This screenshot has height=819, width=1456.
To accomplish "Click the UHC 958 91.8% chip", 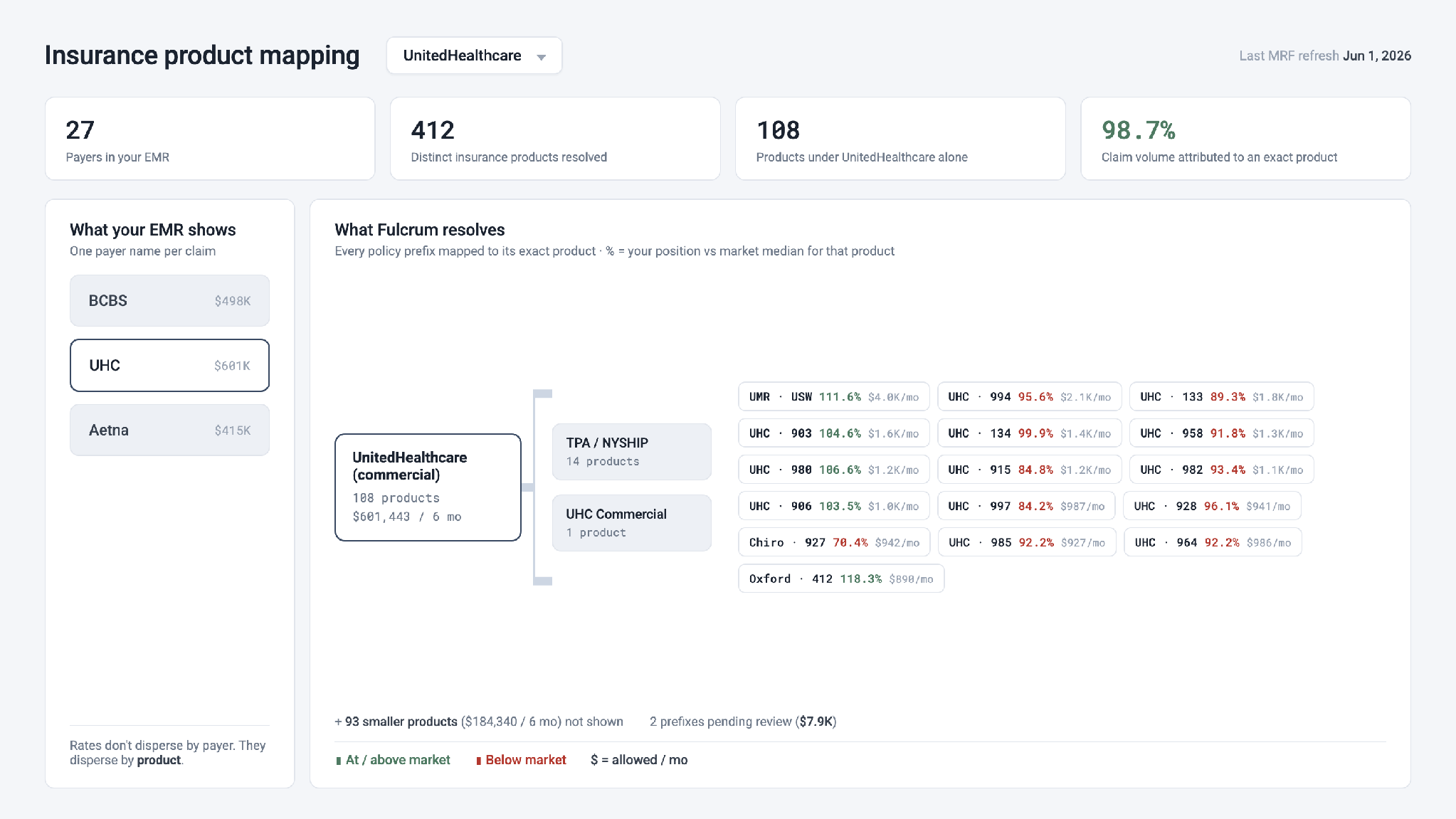I will point(1222,433).
